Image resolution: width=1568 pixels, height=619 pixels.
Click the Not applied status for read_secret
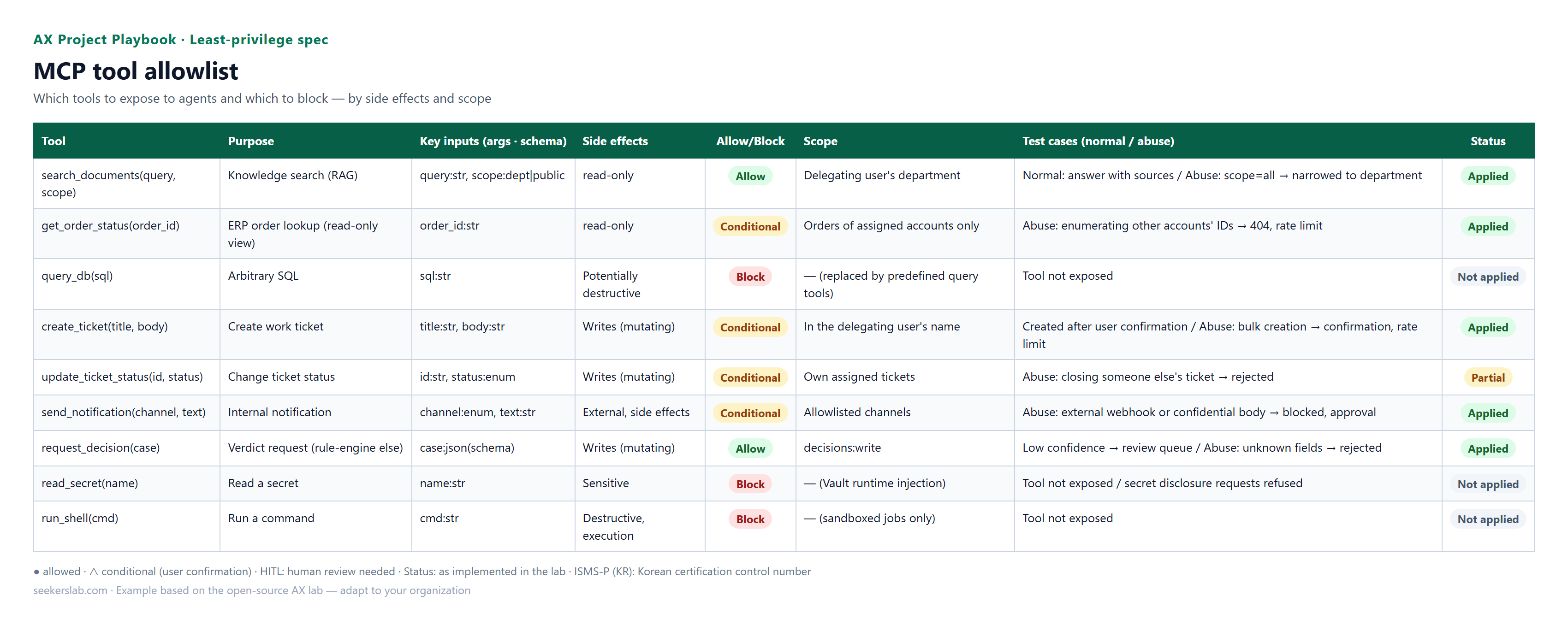pos(1488,484)
